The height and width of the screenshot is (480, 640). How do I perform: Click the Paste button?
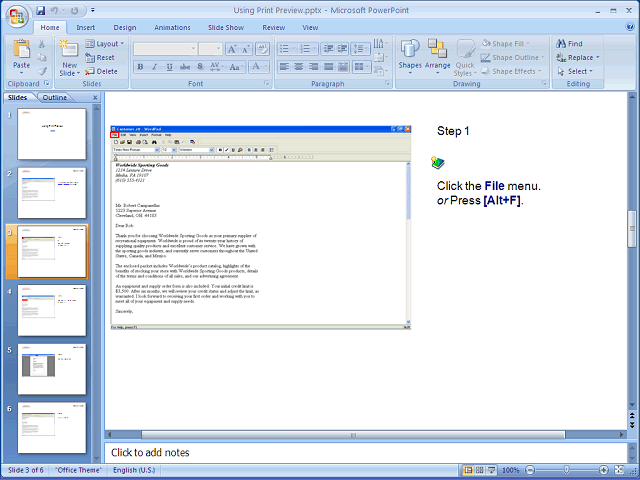tap(21, 57)
